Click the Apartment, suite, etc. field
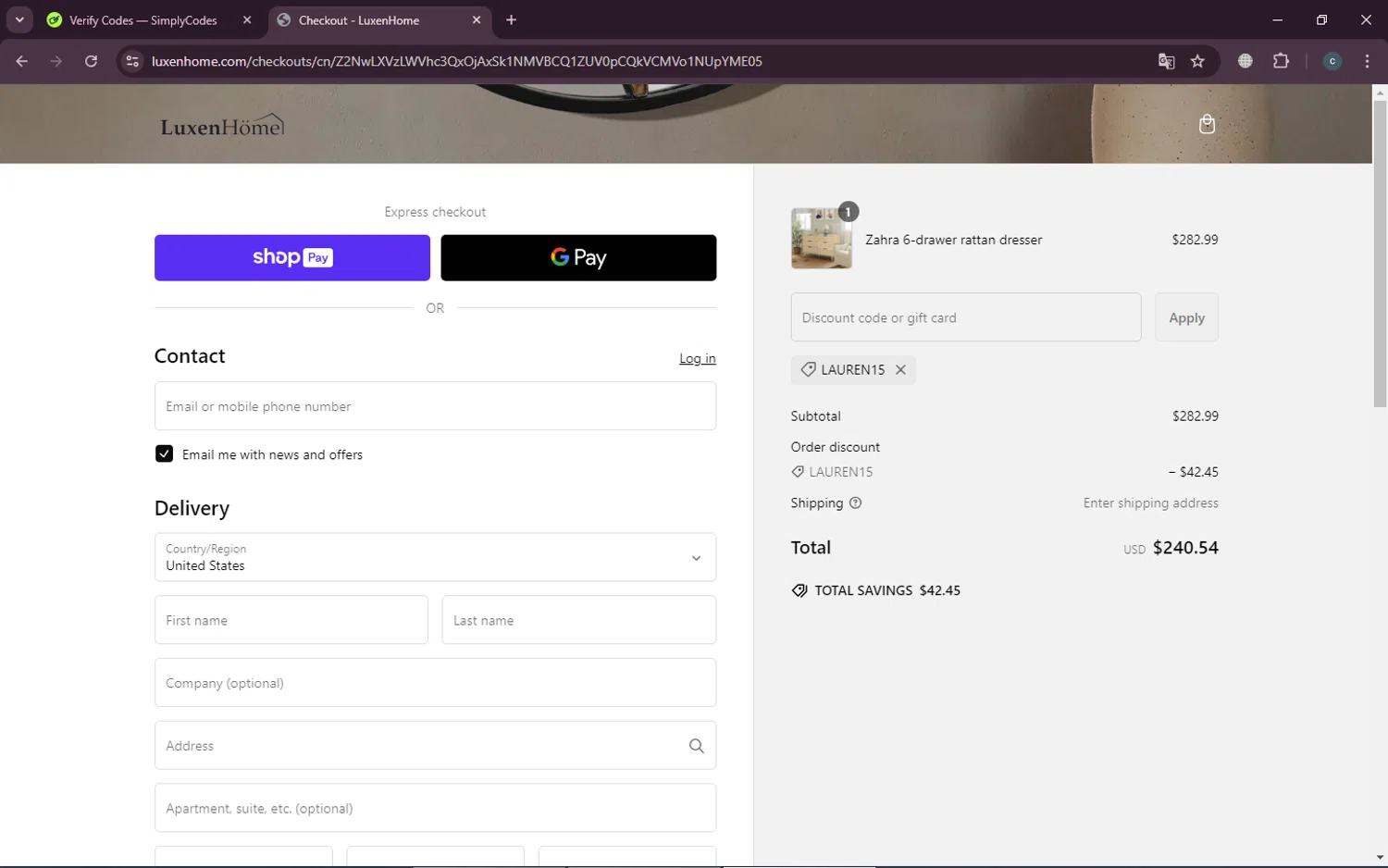The height and width of the screenshot is (868, 1388). (x=435, y=808)
